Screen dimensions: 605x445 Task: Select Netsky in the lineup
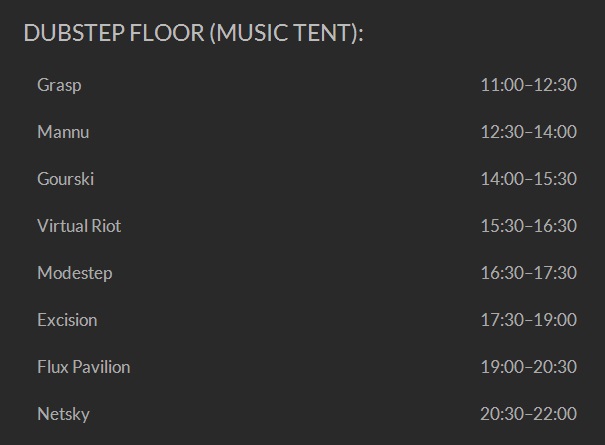tap(63, 415)
